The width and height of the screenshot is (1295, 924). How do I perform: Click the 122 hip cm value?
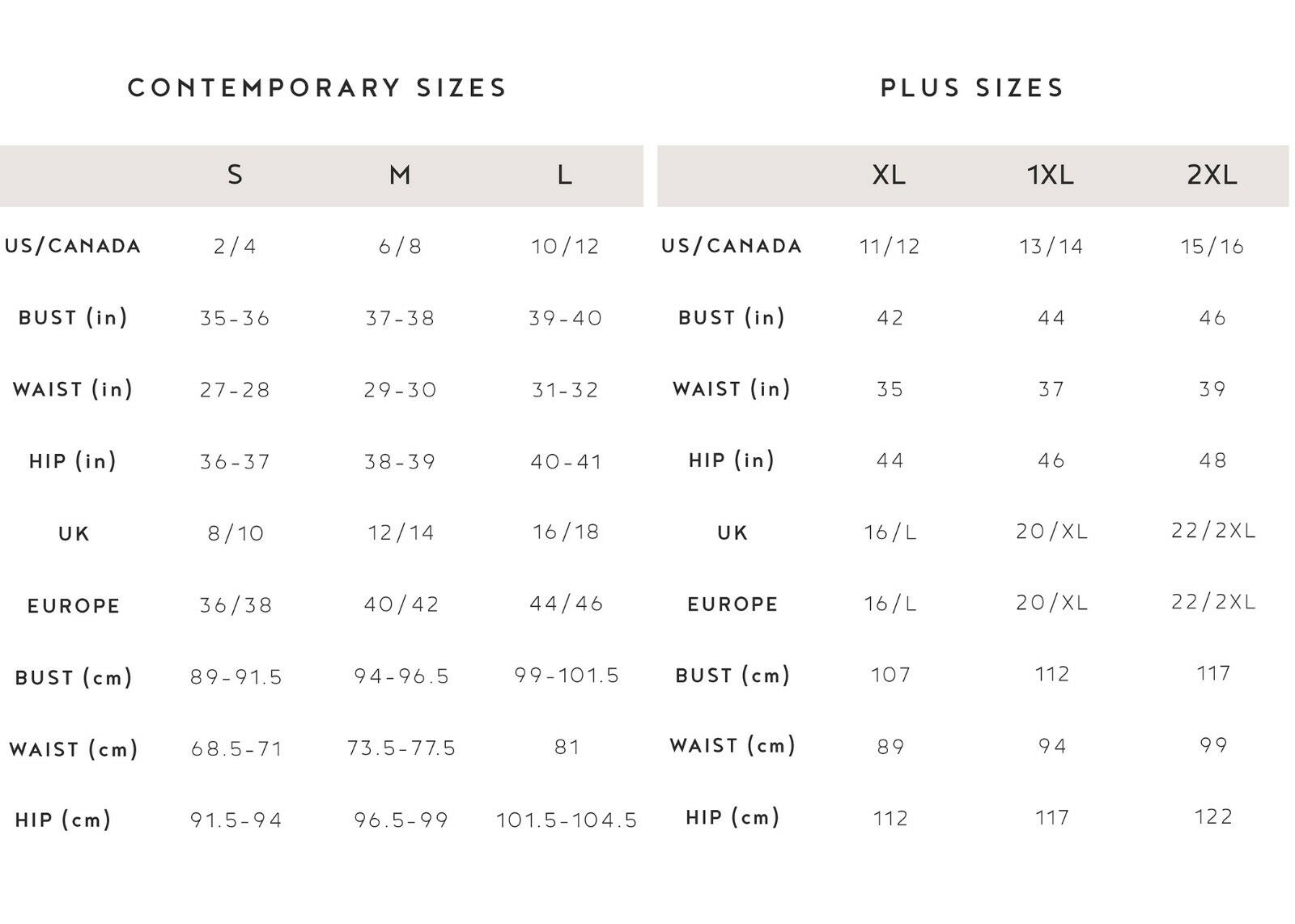point(1213,816)
